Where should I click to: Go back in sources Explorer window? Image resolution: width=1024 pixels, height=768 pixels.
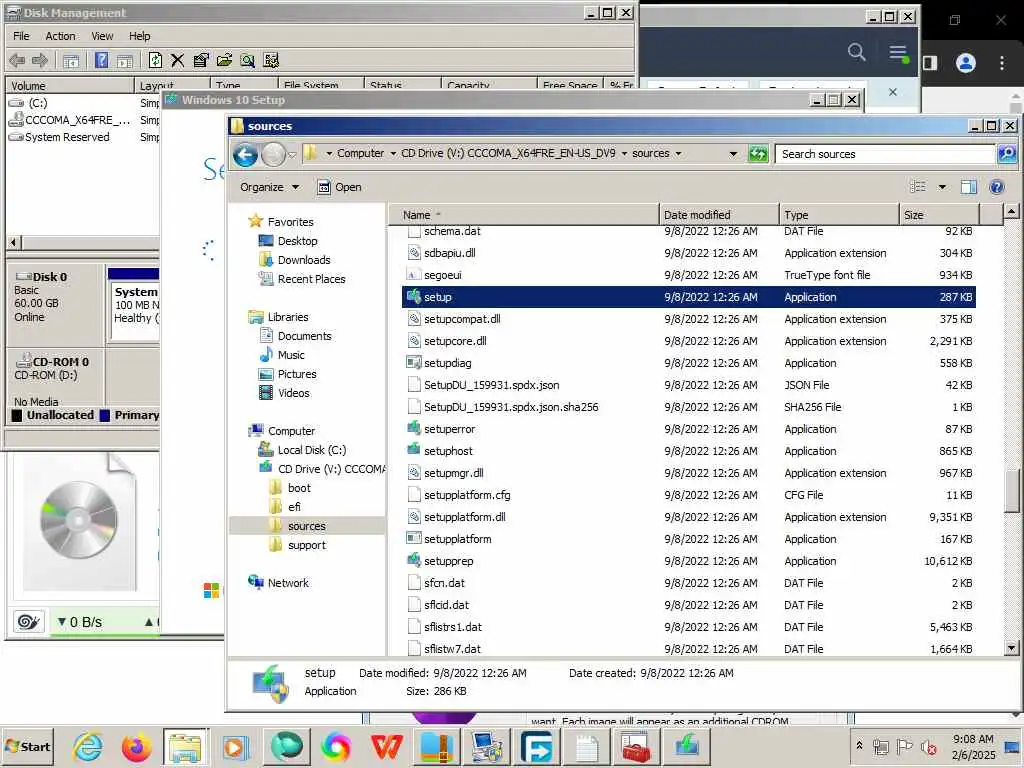point(246,155)
